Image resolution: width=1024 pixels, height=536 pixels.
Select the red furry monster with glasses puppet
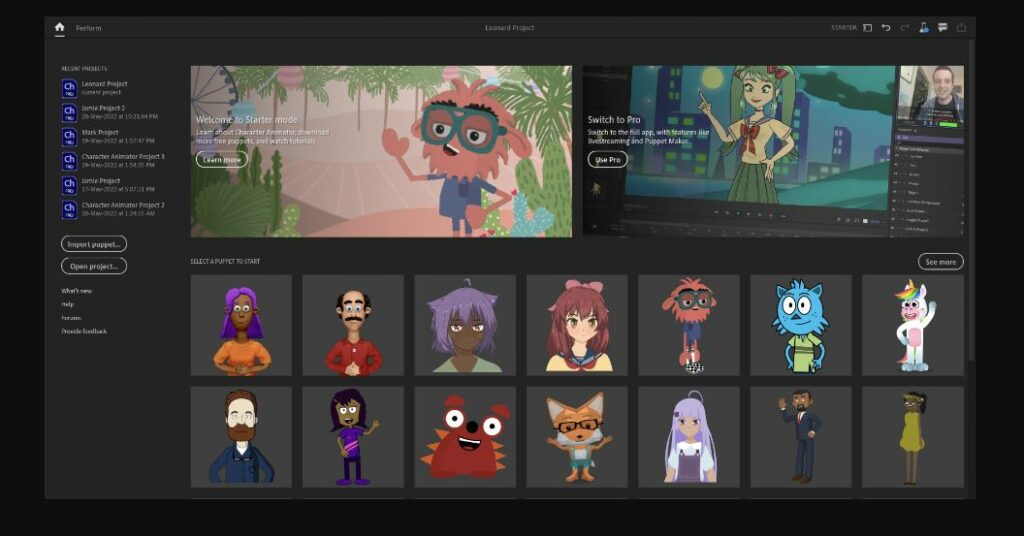(x=689, y=325)
